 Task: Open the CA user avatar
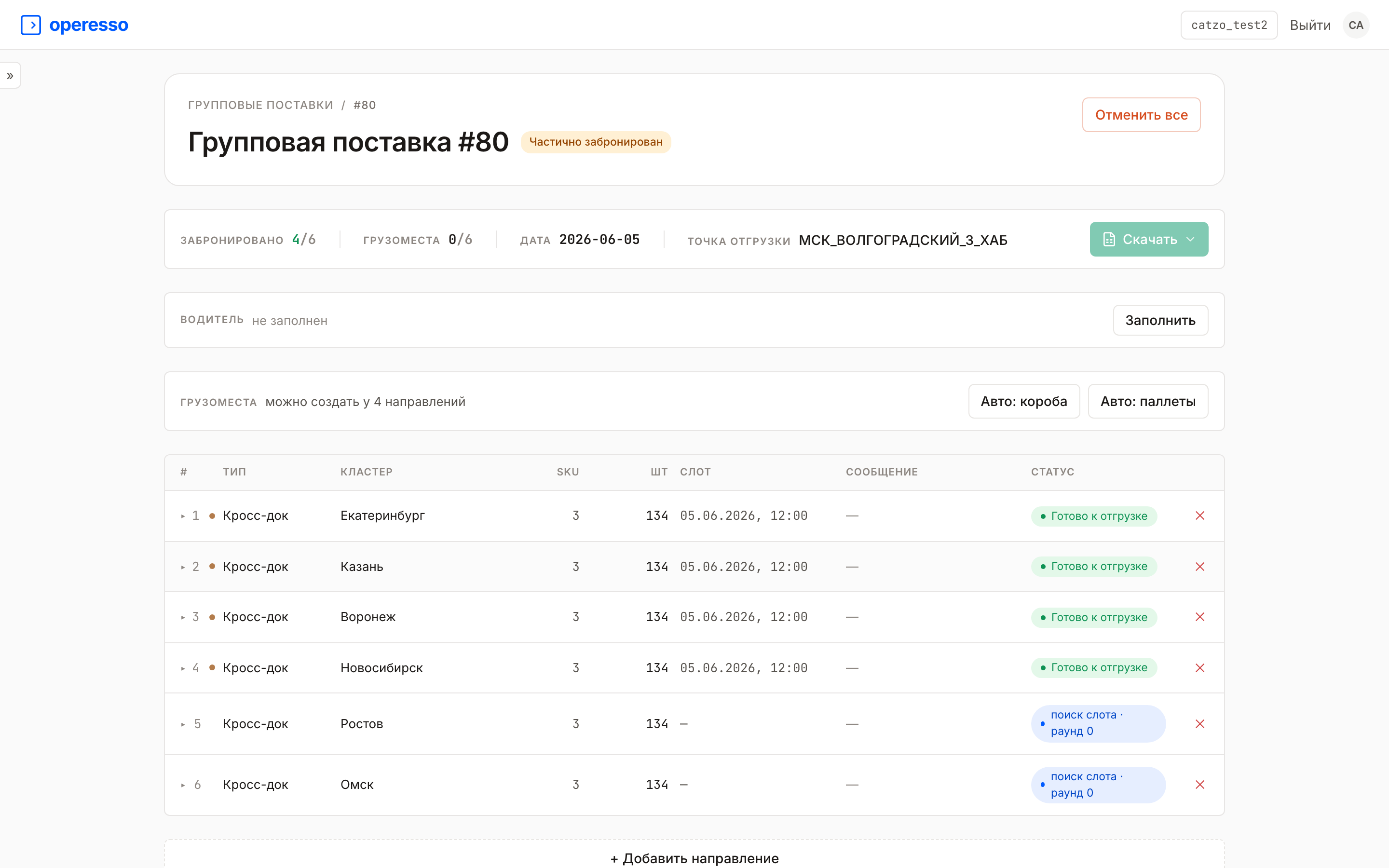1355,25
